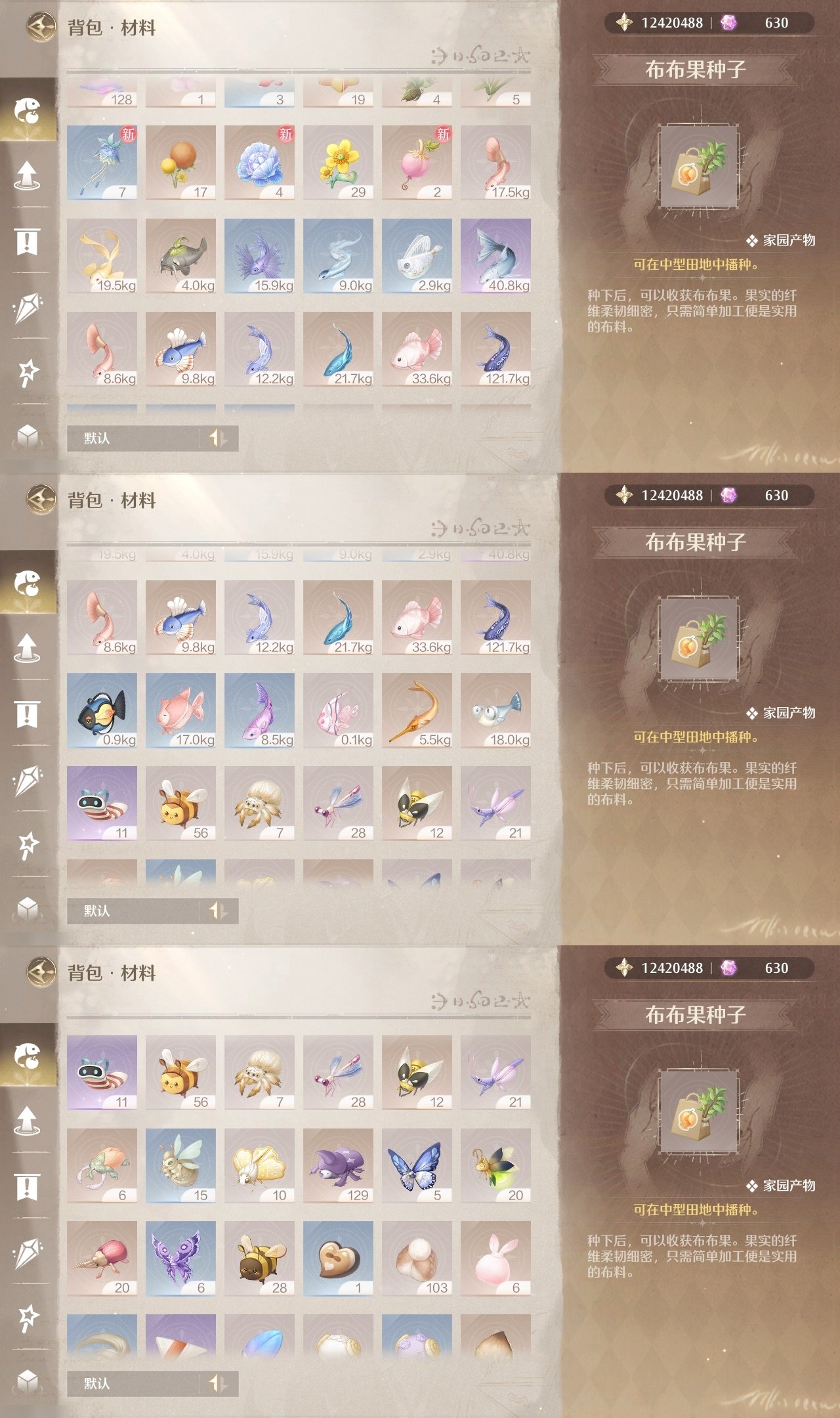Switch to the fish materials tab in topmost sidebar
The height and width of the screenshot is (1418, 840).
coord(28,110)
